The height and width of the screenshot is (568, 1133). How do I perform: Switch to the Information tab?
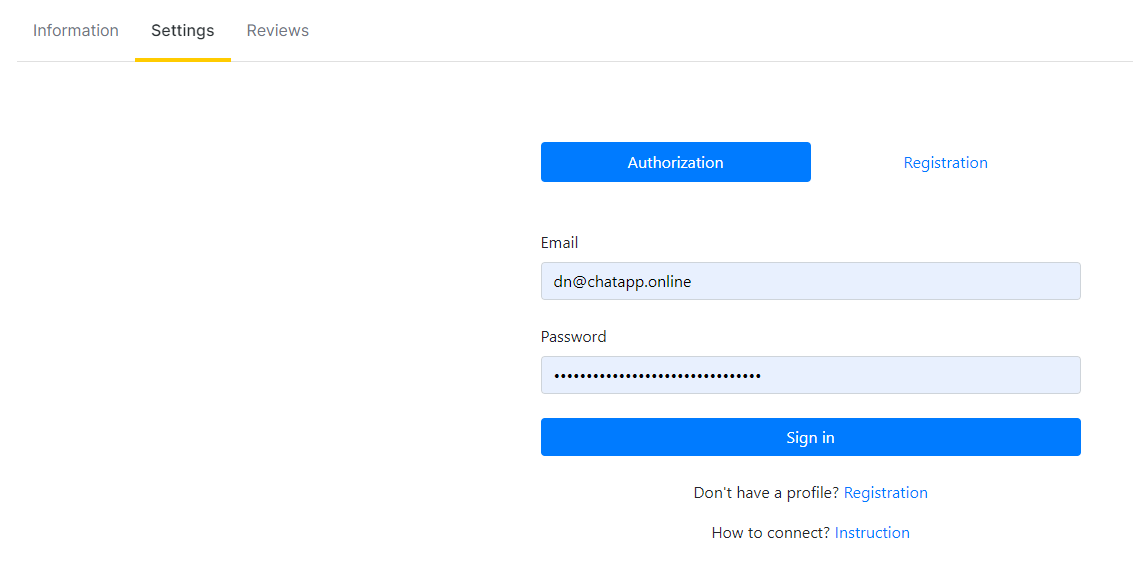coord(76,30)
